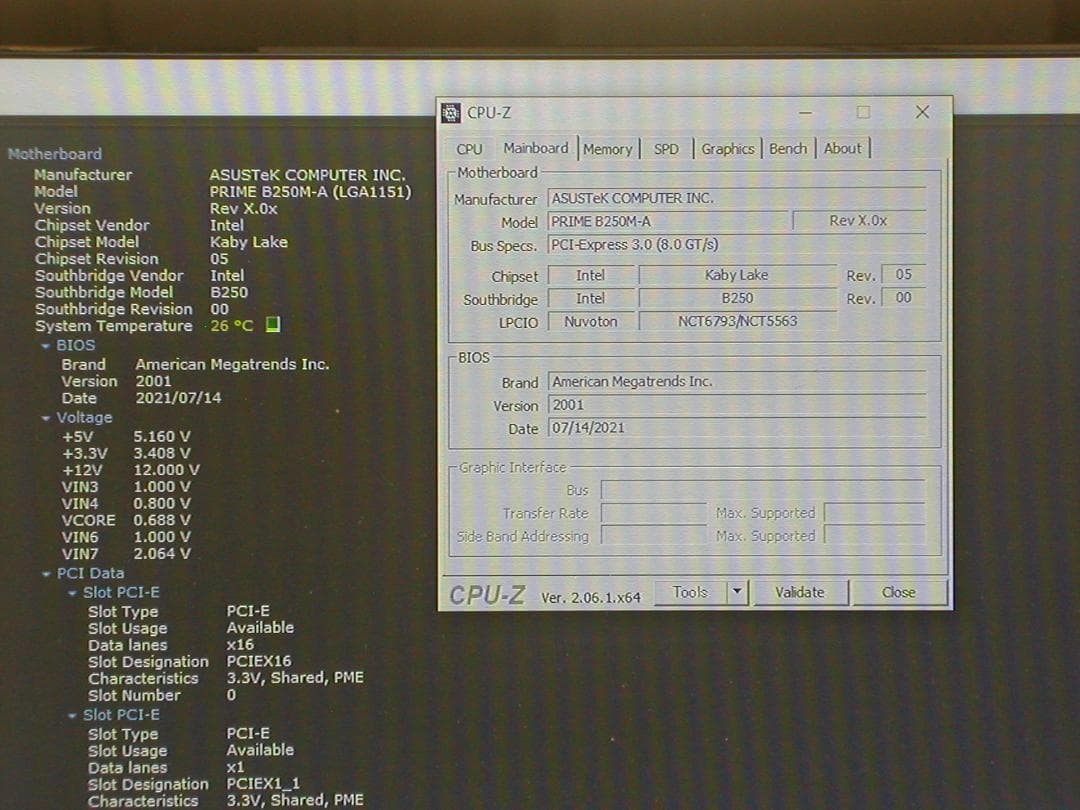Click the CPU-Z app icon in the title bar

click(451, 112)
